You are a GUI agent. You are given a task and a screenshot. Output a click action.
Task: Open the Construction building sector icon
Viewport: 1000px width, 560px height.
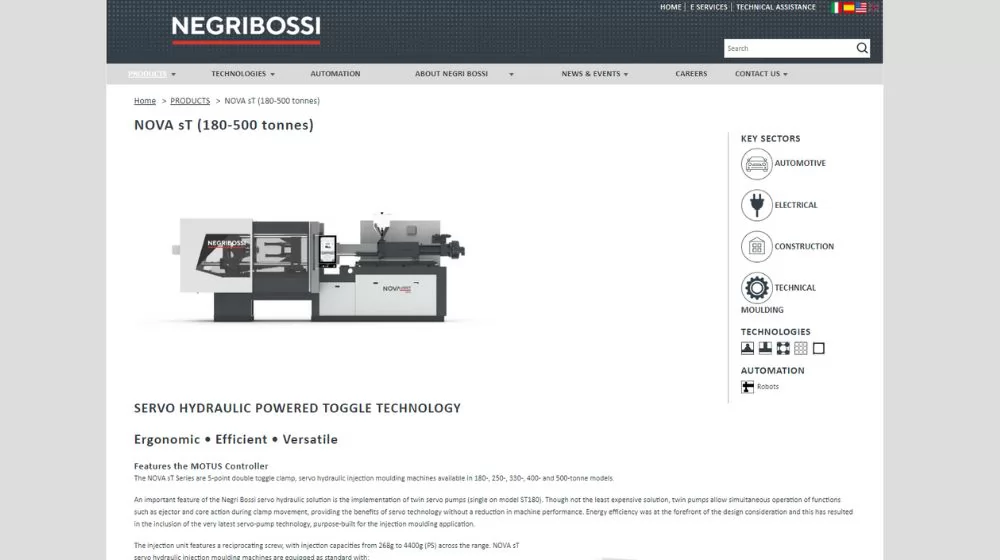click(756, 246)
